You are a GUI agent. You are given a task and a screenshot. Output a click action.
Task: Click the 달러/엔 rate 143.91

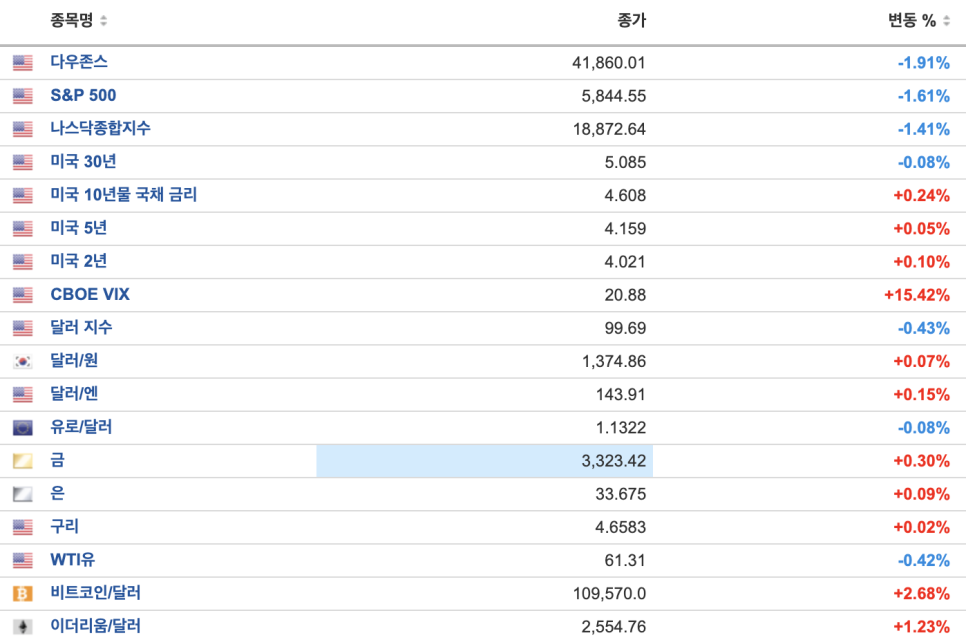(x=621, y=395)
